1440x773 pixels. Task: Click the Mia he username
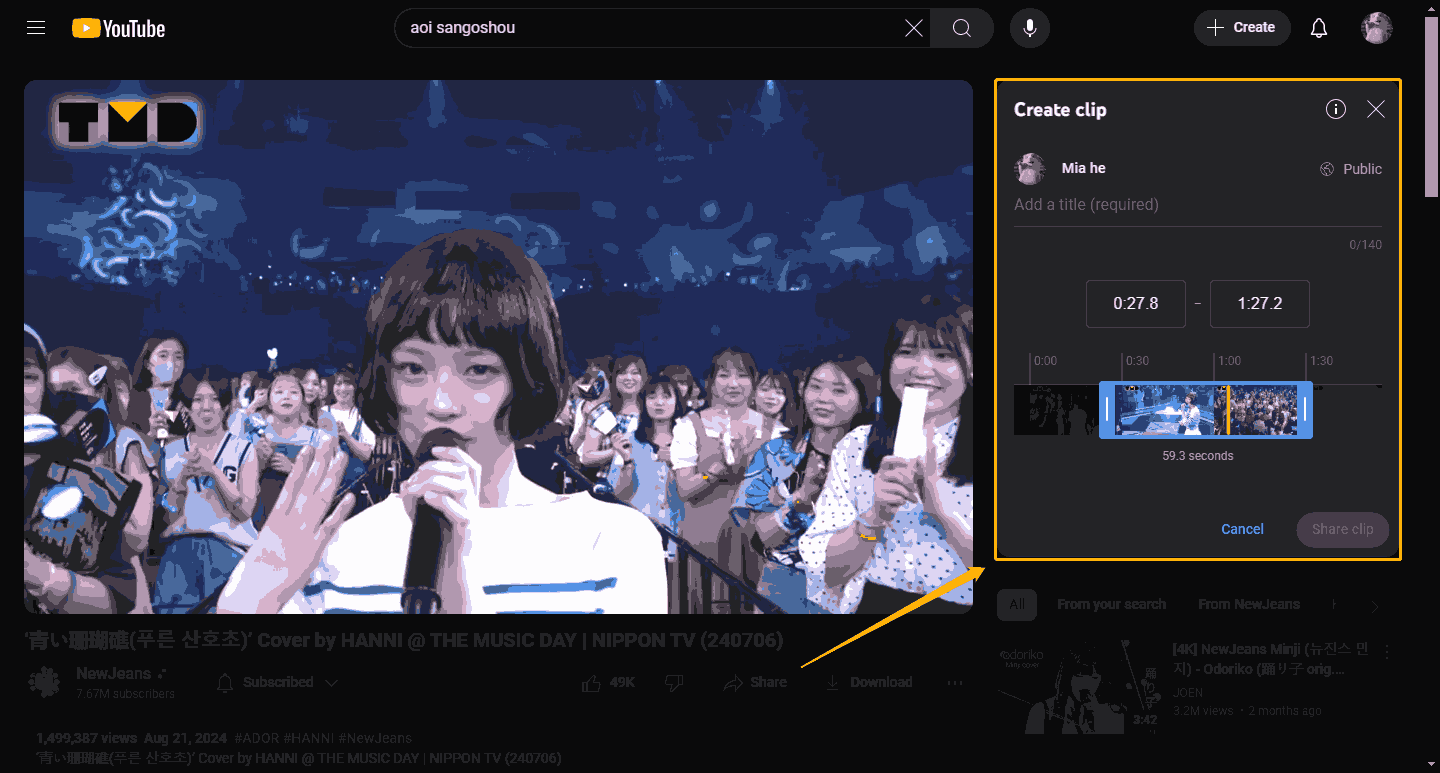[x=1083, y=168]
